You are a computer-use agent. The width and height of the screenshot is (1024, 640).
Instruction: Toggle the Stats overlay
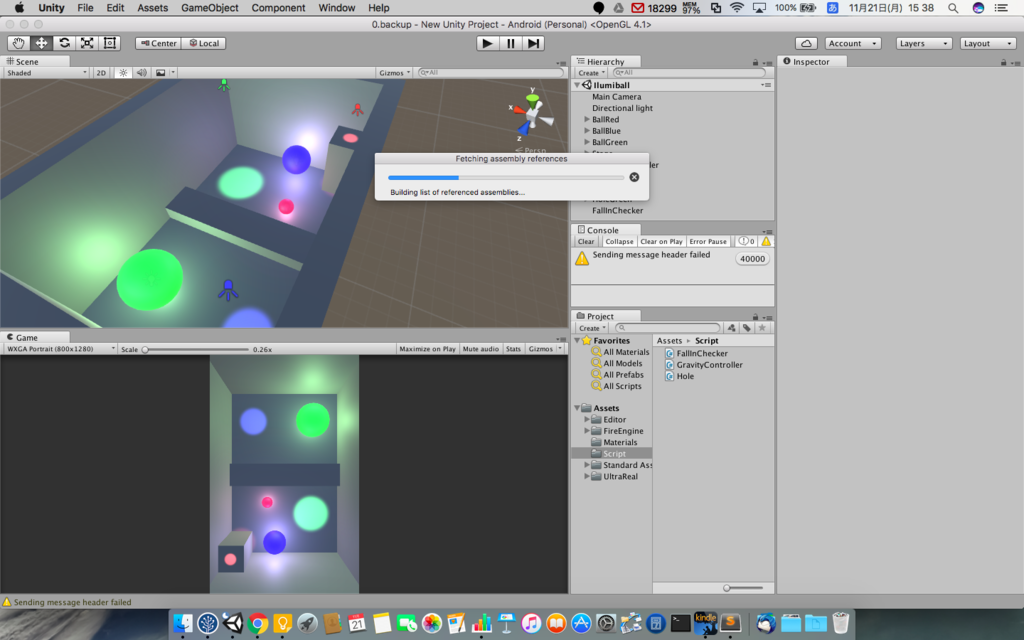click(513, 349)
